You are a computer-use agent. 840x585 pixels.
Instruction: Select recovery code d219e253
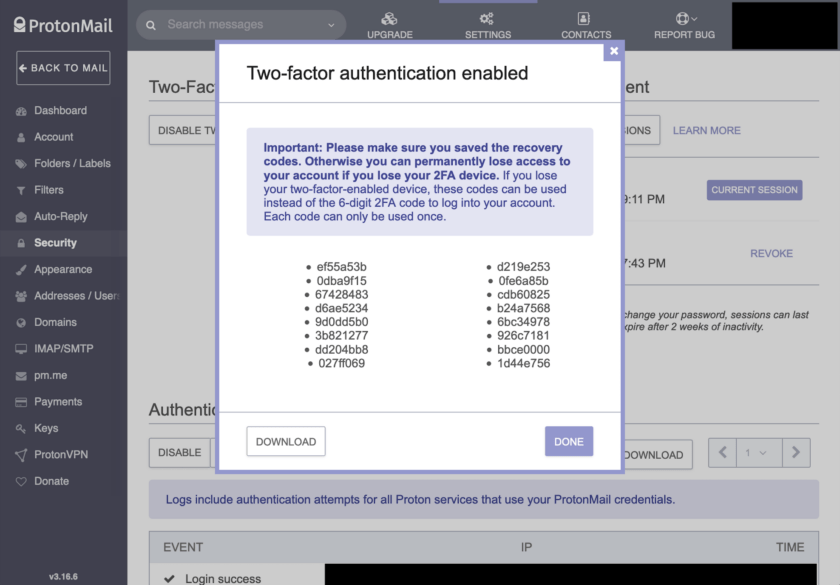523,267
